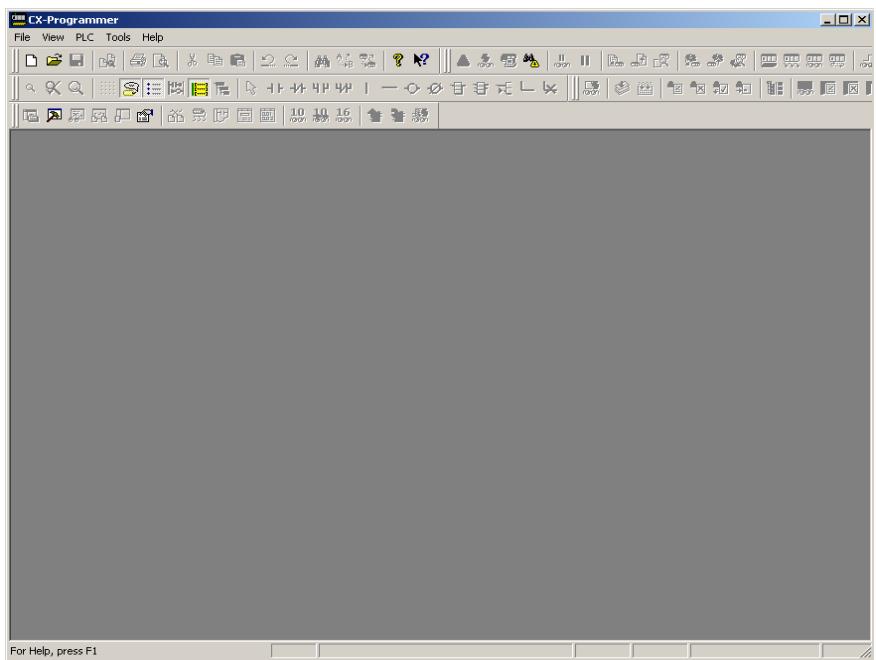Toggle show comments speech-bubble button

pos(131,88)
